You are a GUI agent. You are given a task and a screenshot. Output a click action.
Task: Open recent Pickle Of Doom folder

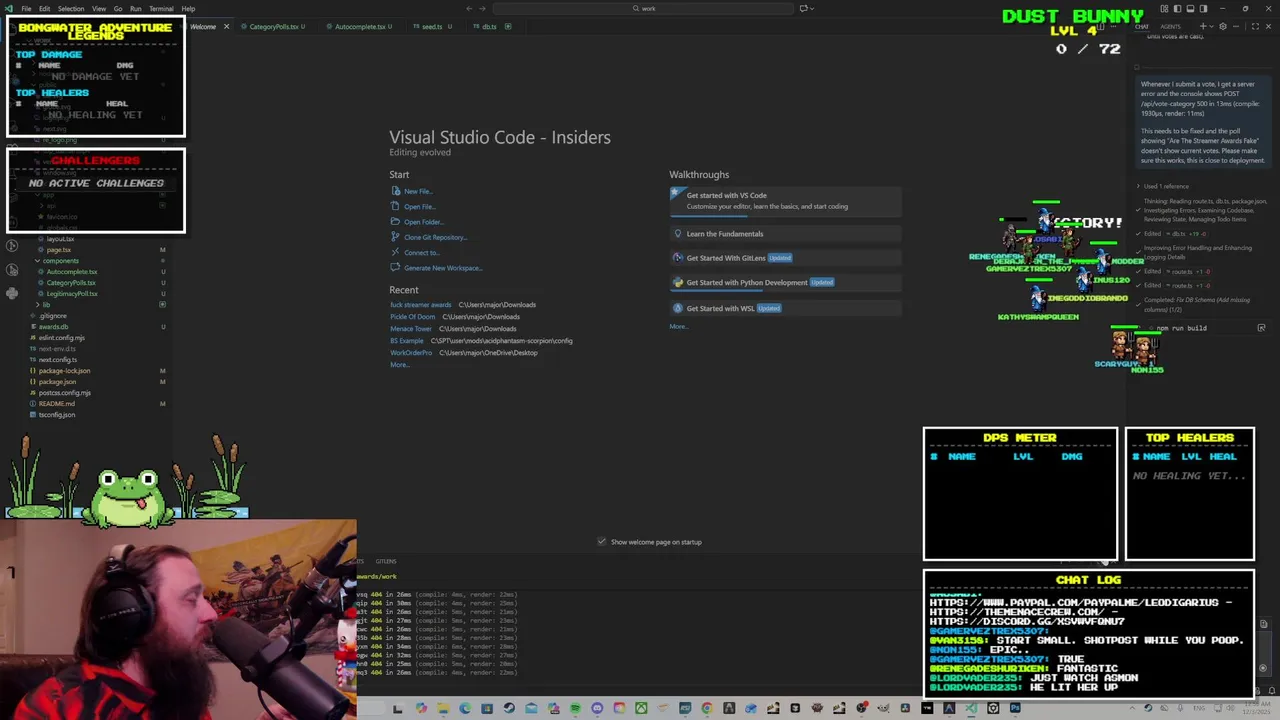click(x=412, y=317)
